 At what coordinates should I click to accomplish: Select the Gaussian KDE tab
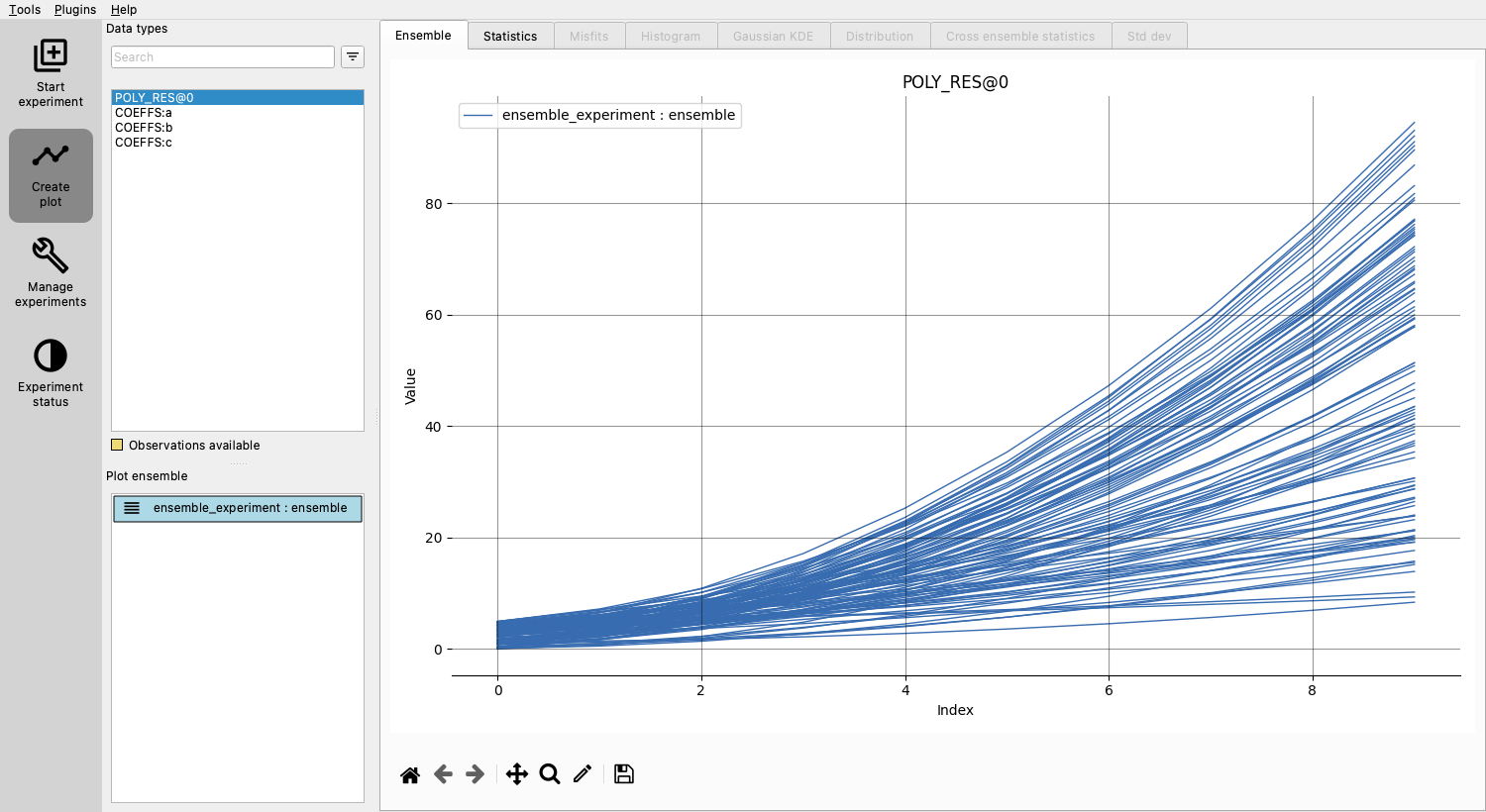pos(774,37)
